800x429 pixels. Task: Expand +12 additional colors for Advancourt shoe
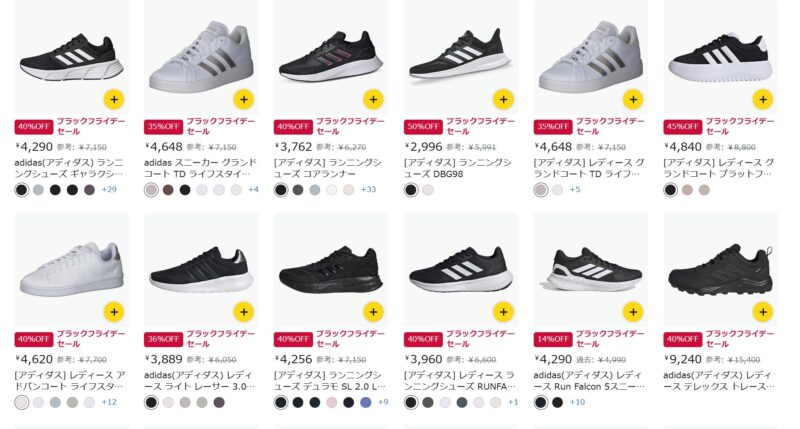coord(109,402)
